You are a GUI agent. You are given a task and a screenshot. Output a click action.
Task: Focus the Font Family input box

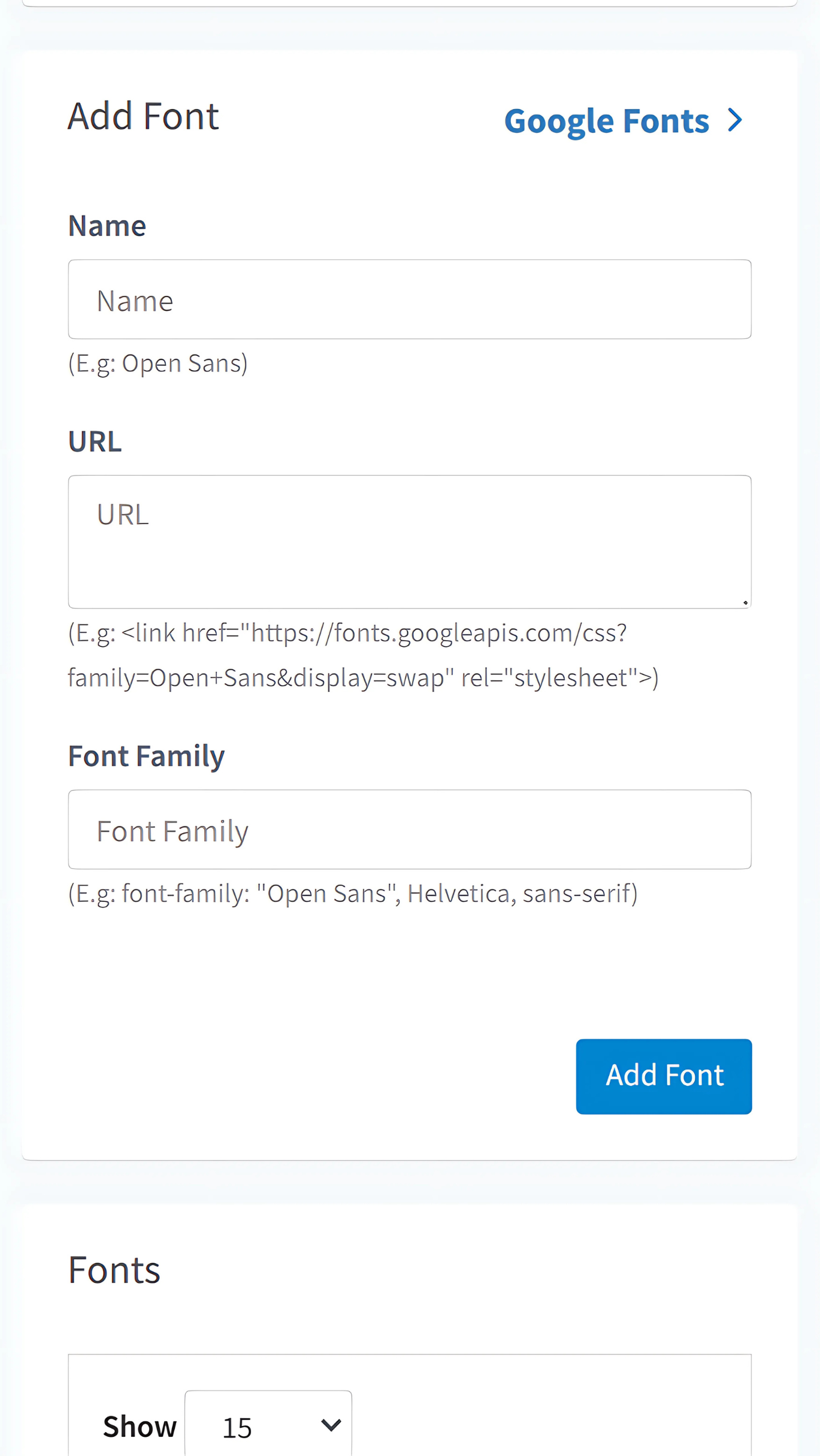[x=409, y=830]
